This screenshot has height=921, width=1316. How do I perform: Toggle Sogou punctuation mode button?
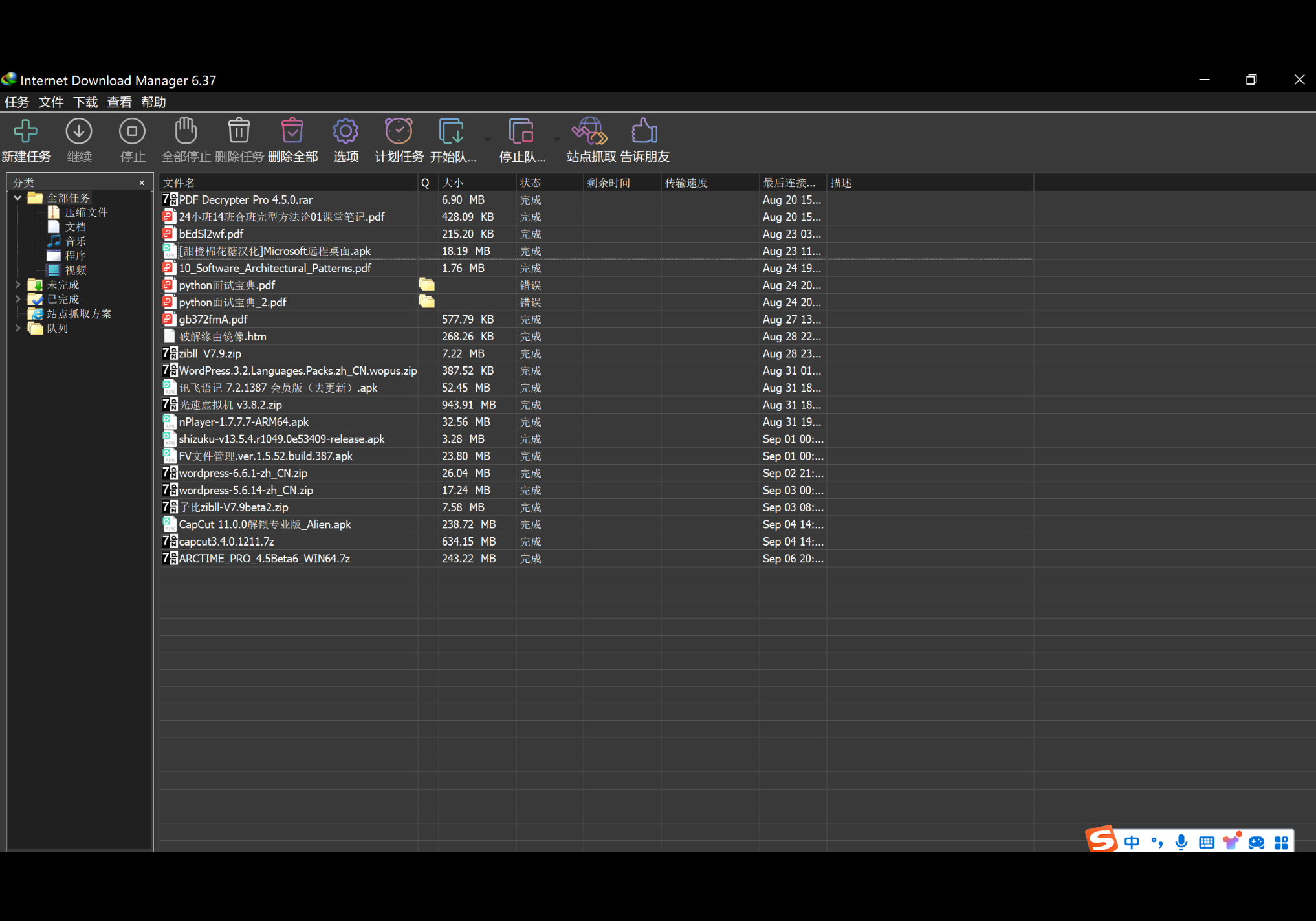[x=1157, y=842]
